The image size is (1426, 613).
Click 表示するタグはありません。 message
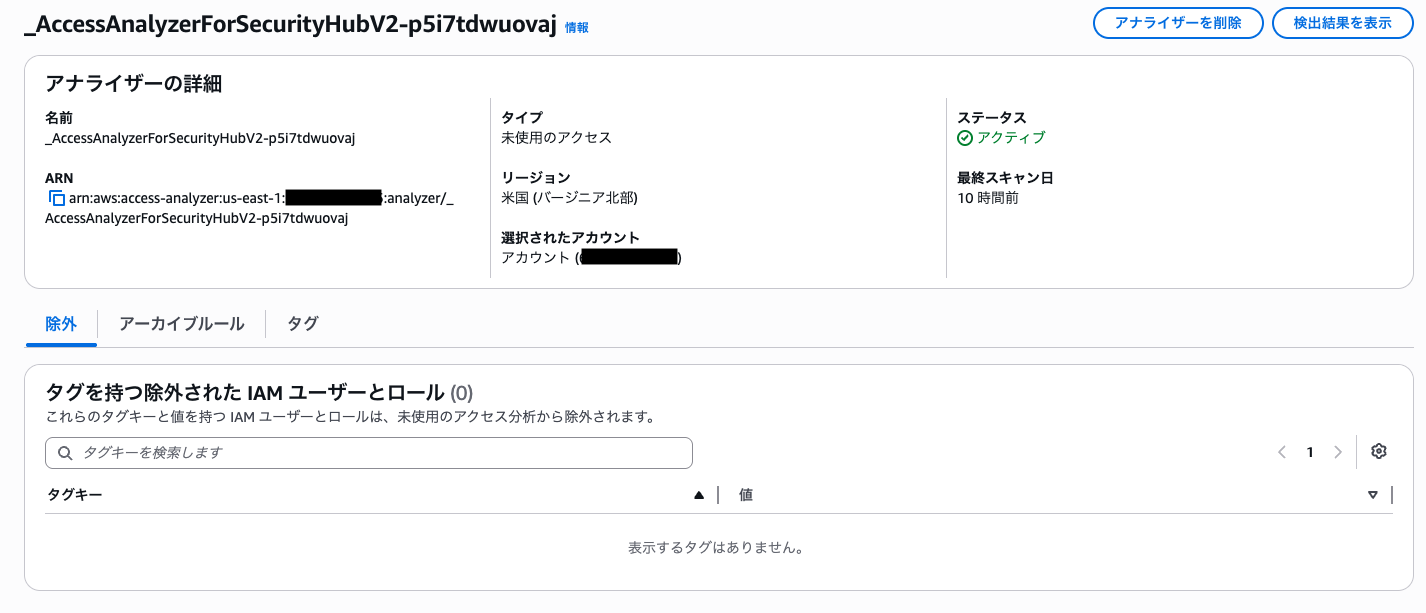(717, 548)
